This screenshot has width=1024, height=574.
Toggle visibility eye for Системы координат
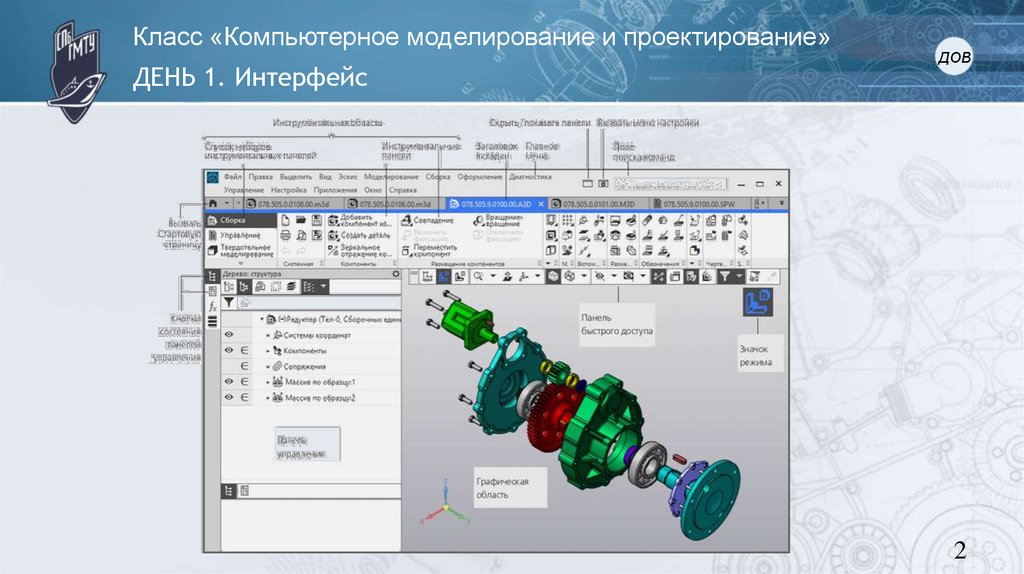229,334
